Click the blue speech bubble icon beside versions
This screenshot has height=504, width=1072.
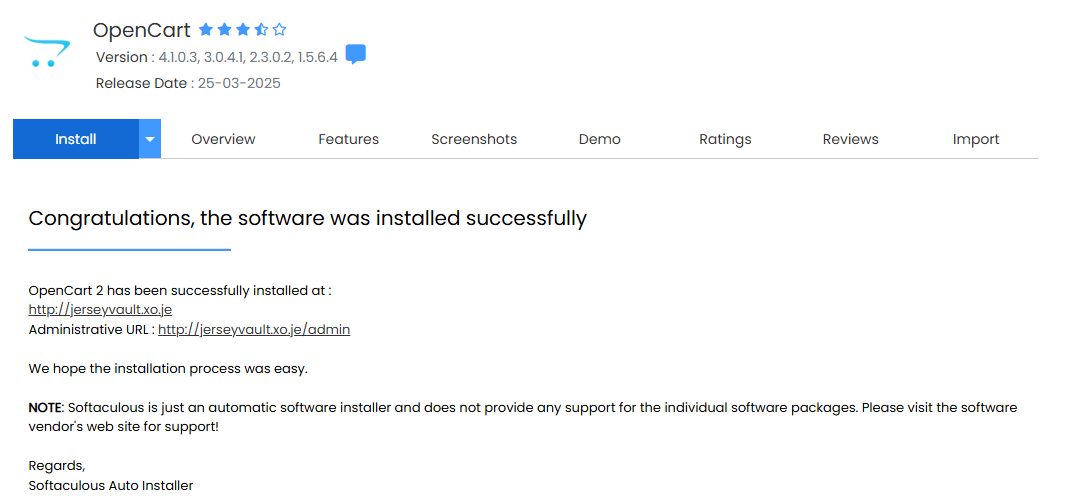click(x=356, y=54)
